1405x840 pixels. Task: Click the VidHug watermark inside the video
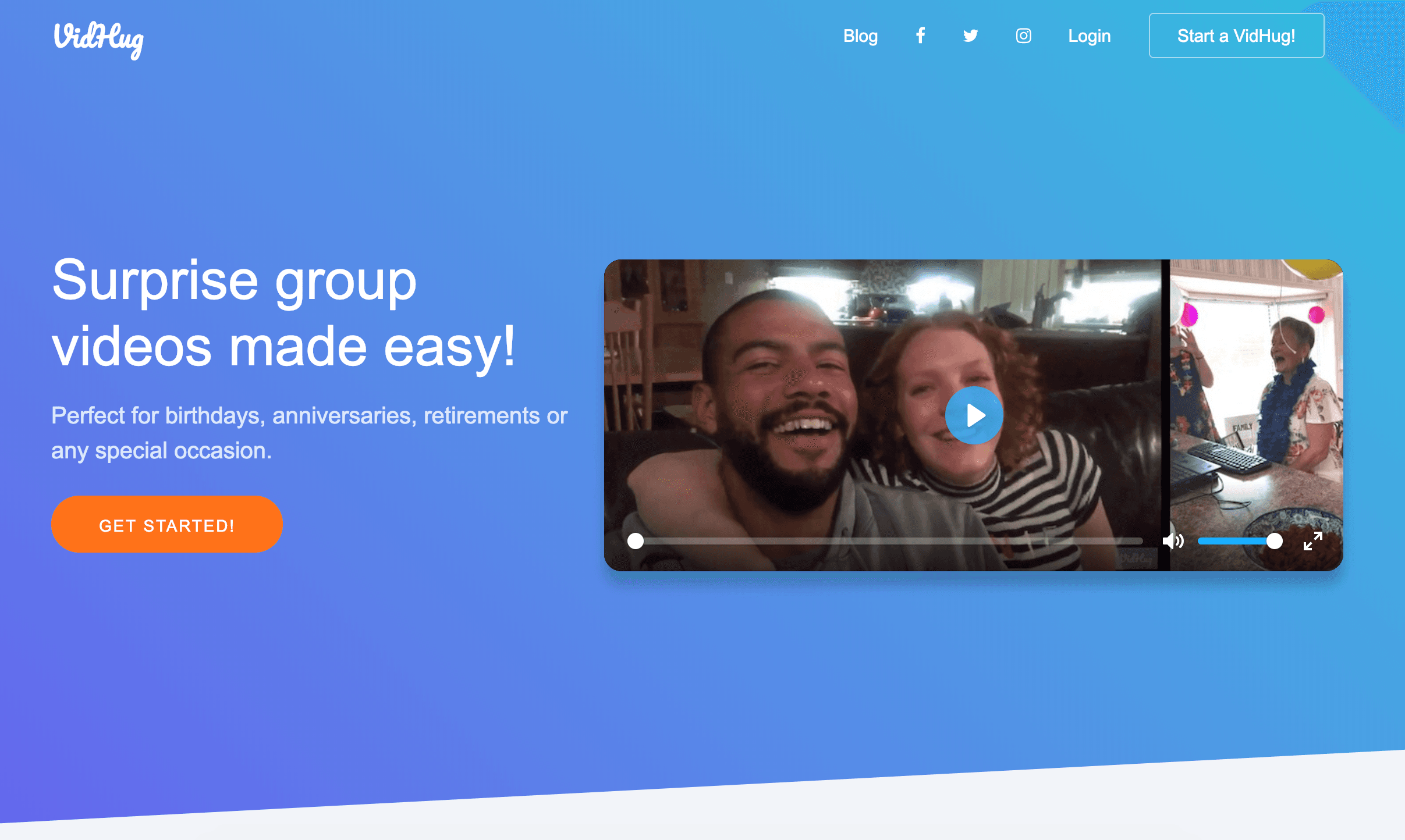pos(1136,558)
